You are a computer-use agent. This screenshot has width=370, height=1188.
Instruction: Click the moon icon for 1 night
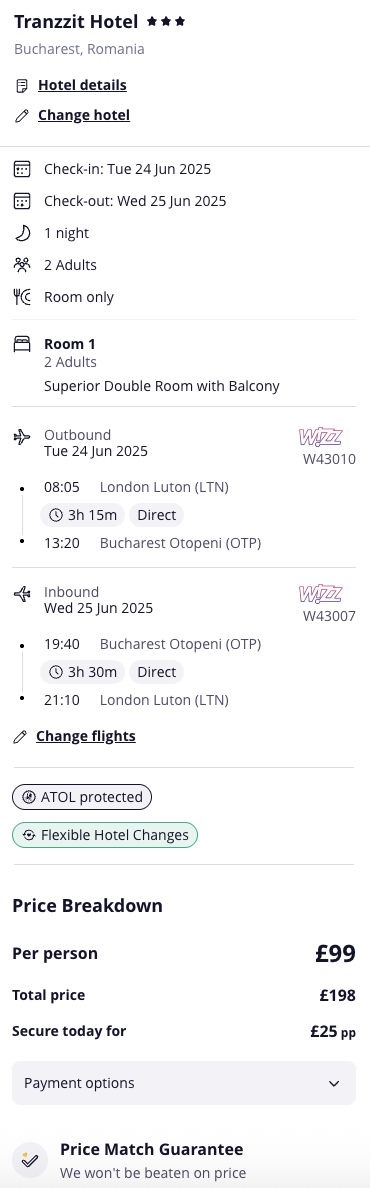click(x=22, y=233)
